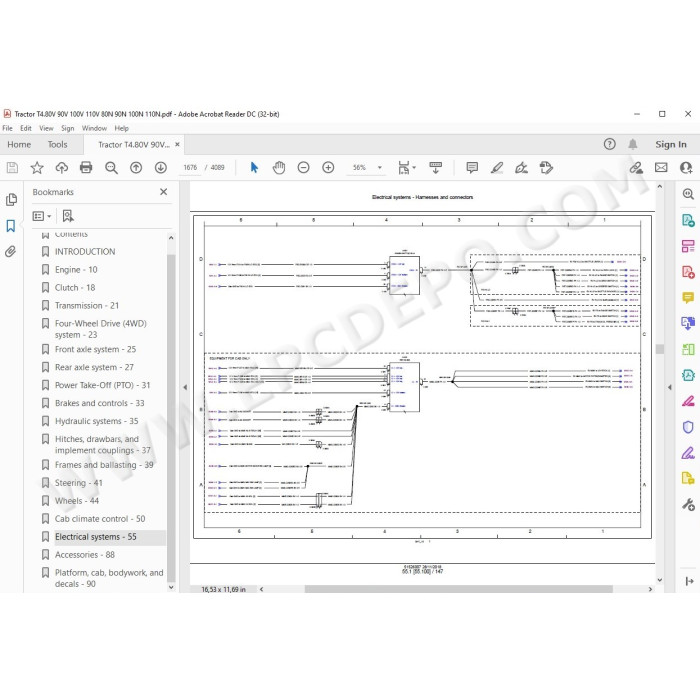Open Help question mark icon
The height and width of the screenshot is (700, 700).
(609, 144)
